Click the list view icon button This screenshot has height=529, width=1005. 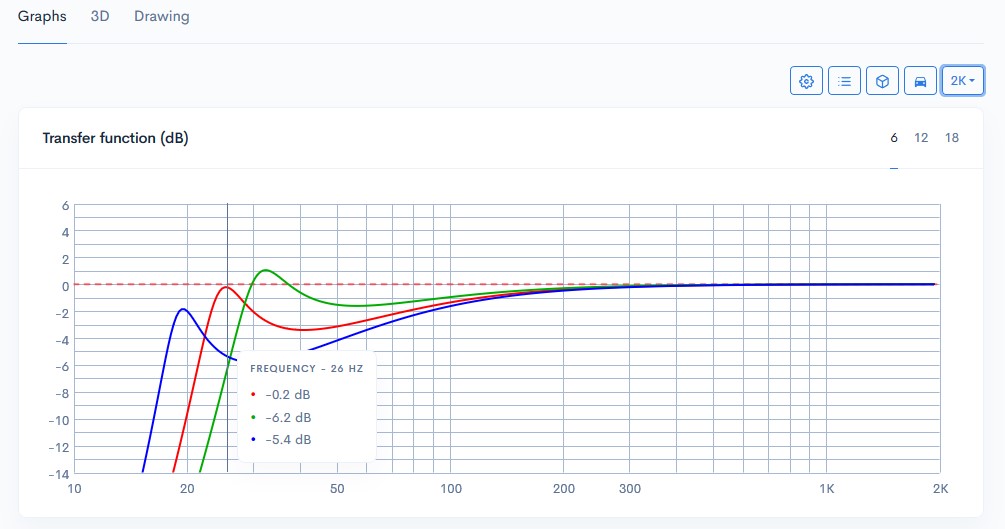(844, 81)
